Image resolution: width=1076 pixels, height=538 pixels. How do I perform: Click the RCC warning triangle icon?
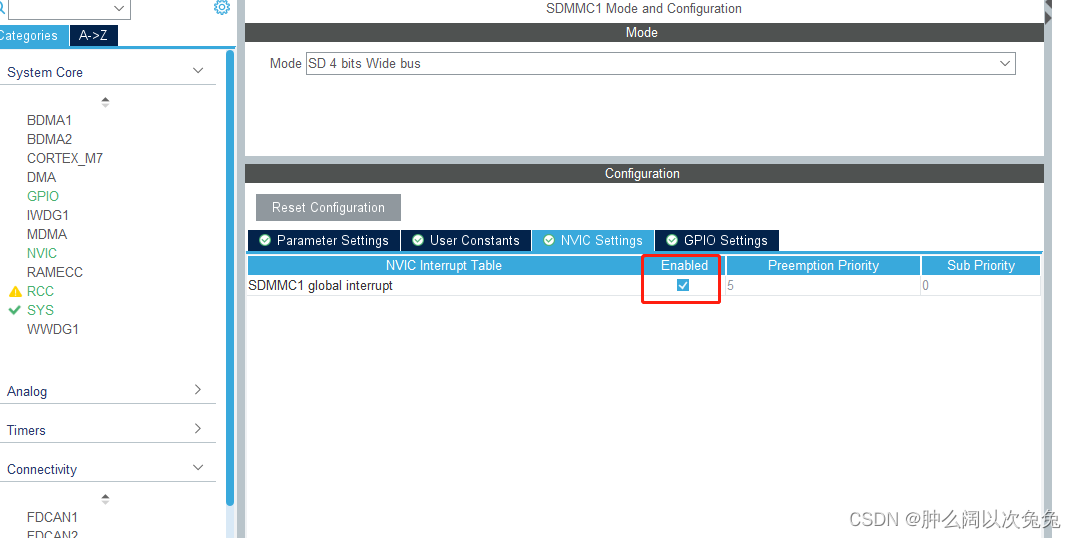(x=15, y=292)
